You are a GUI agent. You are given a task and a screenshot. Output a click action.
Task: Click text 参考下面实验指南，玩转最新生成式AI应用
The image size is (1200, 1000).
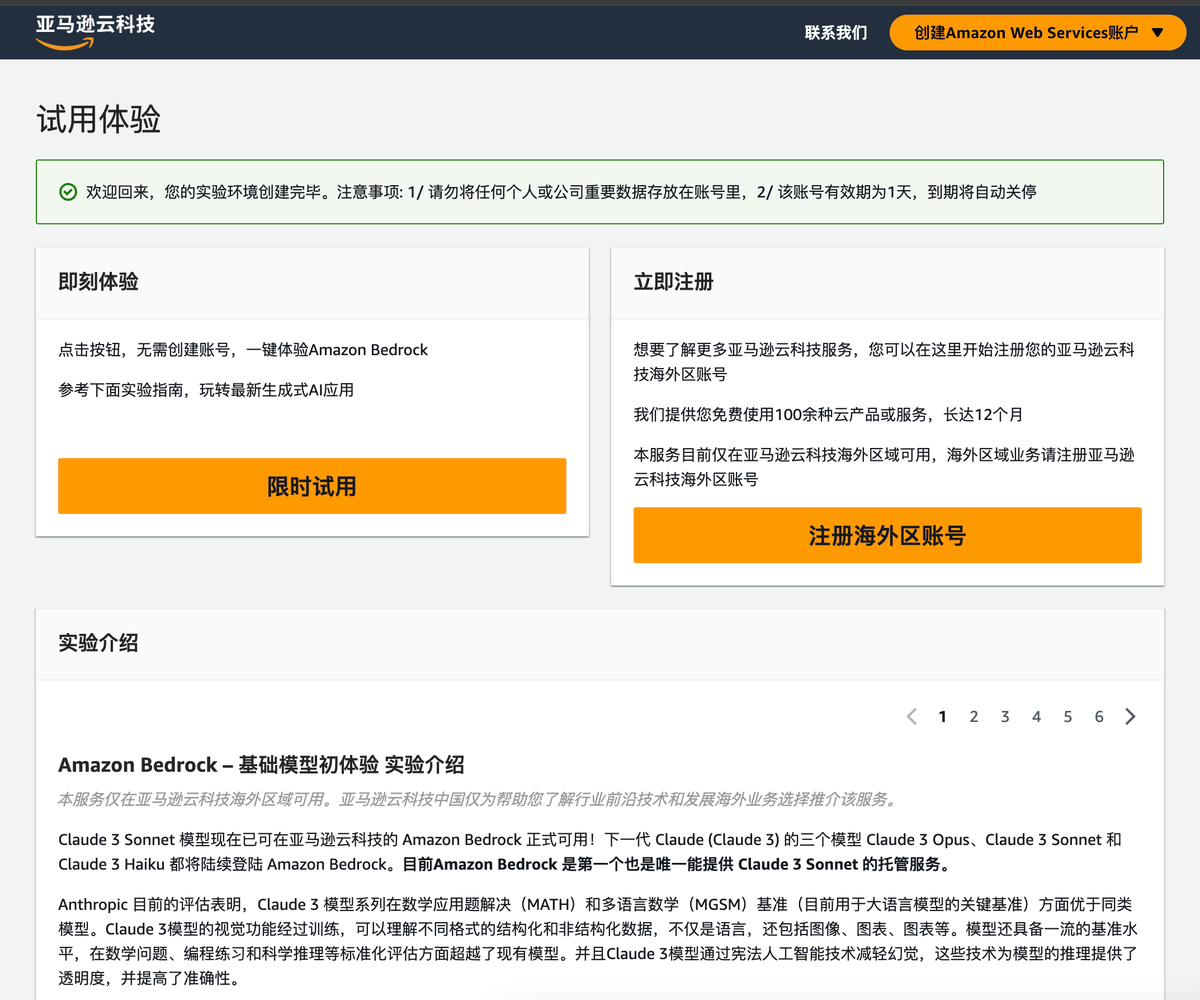coord(206,390)
